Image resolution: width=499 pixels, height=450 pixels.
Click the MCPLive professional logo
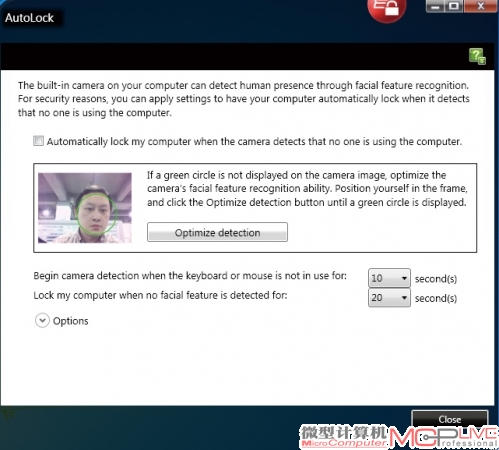coord(443,437)
